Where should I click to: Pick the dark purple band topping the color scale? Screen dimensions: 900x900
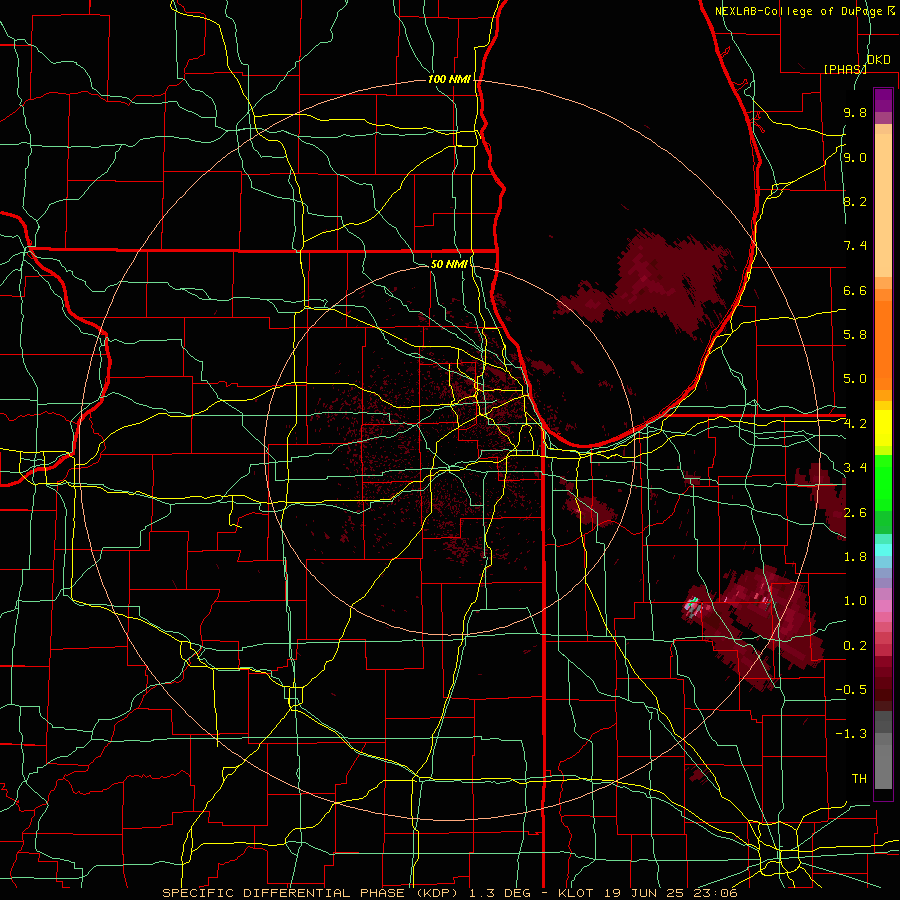[883, 100]
